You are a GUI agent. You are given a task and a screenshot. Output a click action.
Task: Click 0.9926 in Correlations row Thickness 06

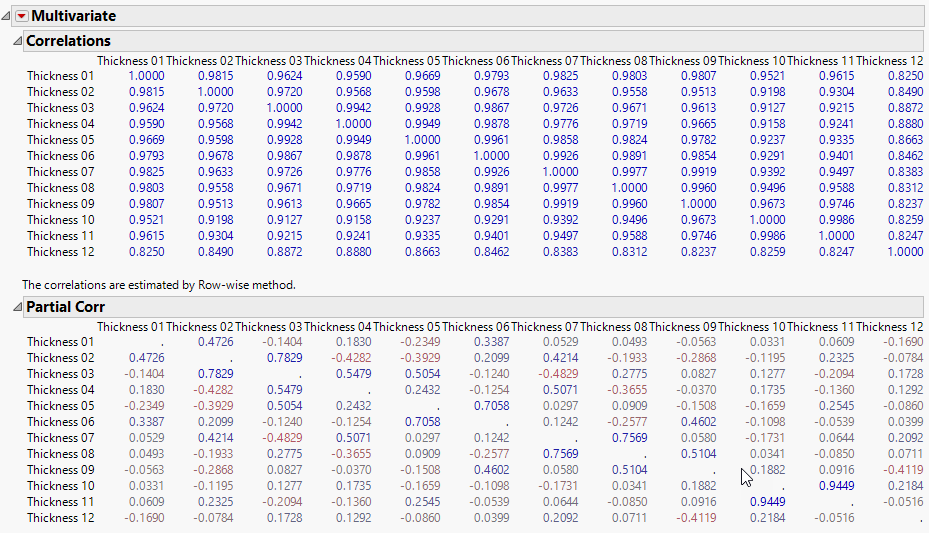pyautogui.click(x=560, y=156)
